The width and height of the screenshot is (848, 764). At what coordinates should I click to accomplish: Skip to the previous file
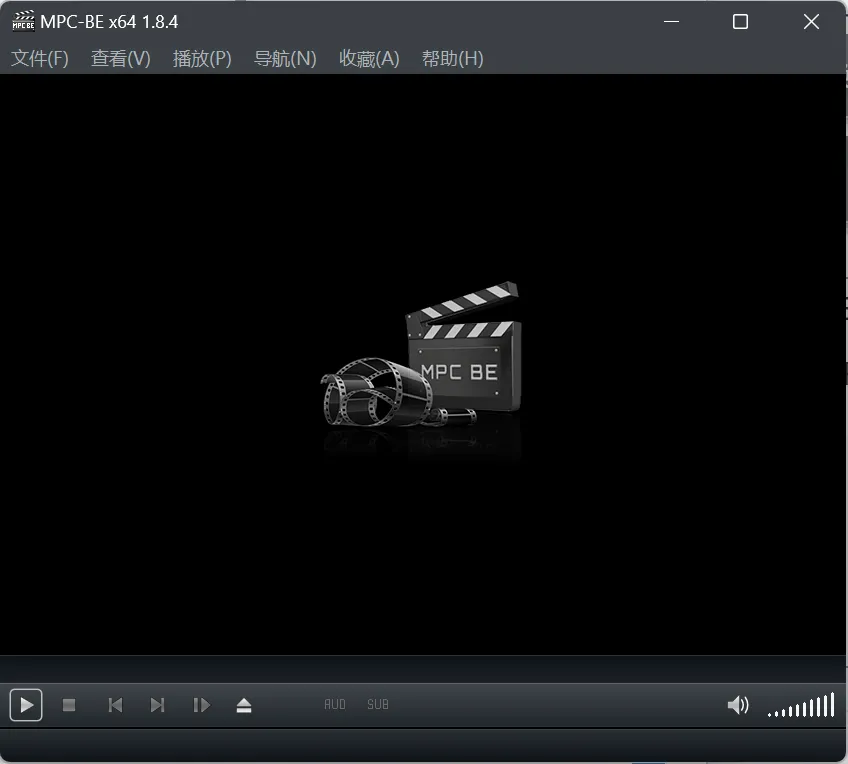tap(115, 705)
